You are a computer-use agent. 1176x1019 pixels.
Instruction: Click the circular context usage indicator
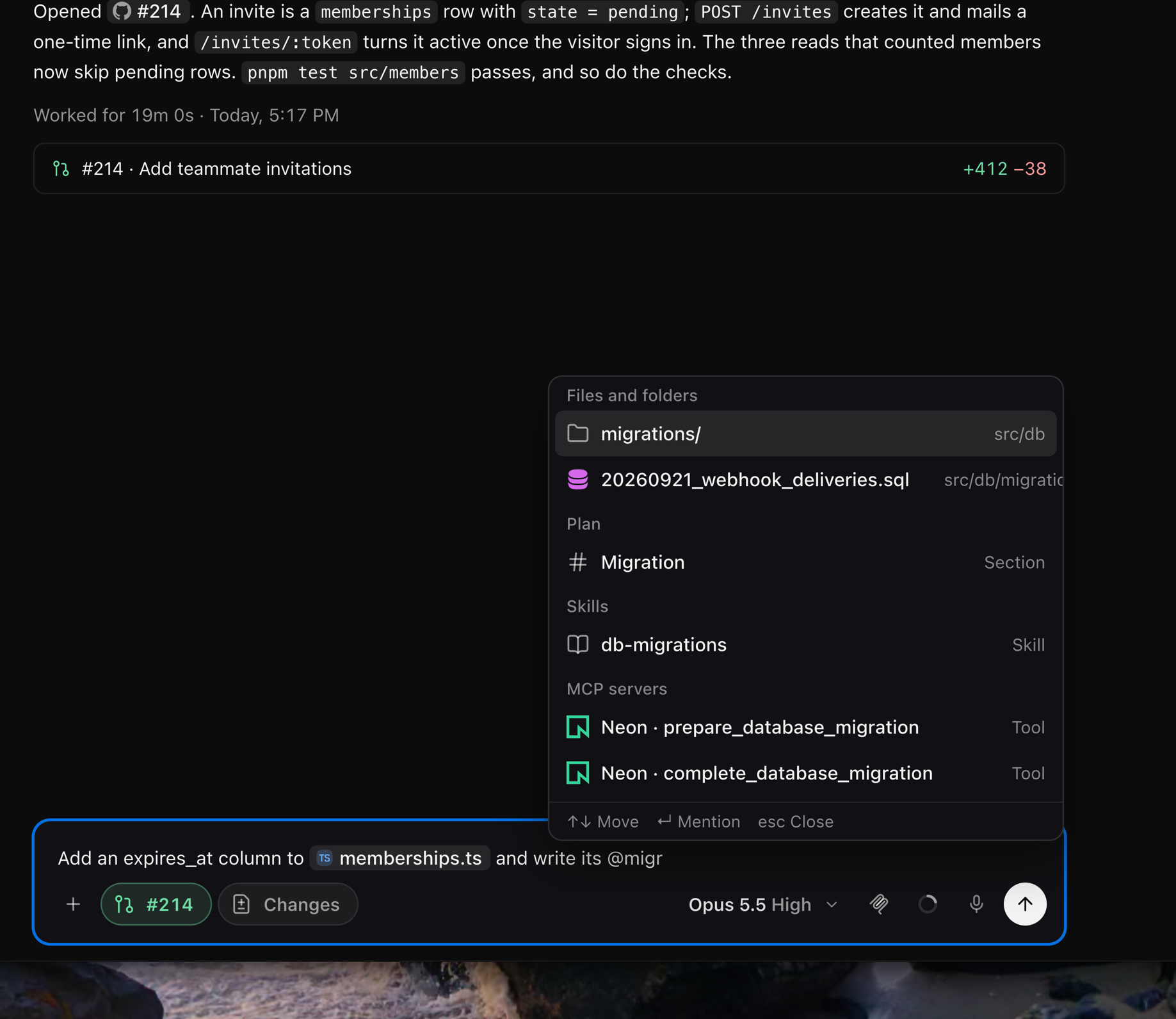928,904
